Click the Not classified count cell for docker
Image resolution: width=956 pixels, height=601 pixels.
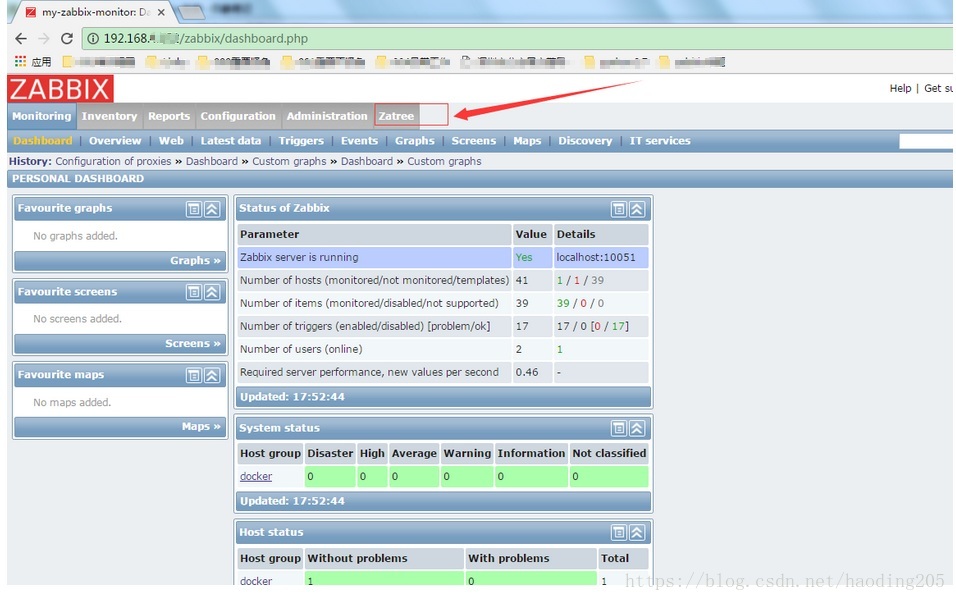(x=609, y=476)
